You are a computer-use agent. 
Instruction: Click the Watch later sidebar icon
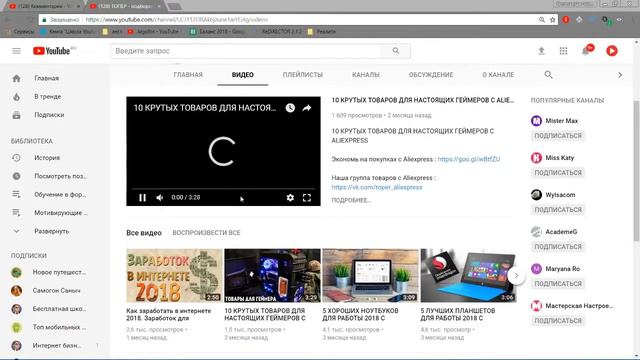(x=16, y=176)
